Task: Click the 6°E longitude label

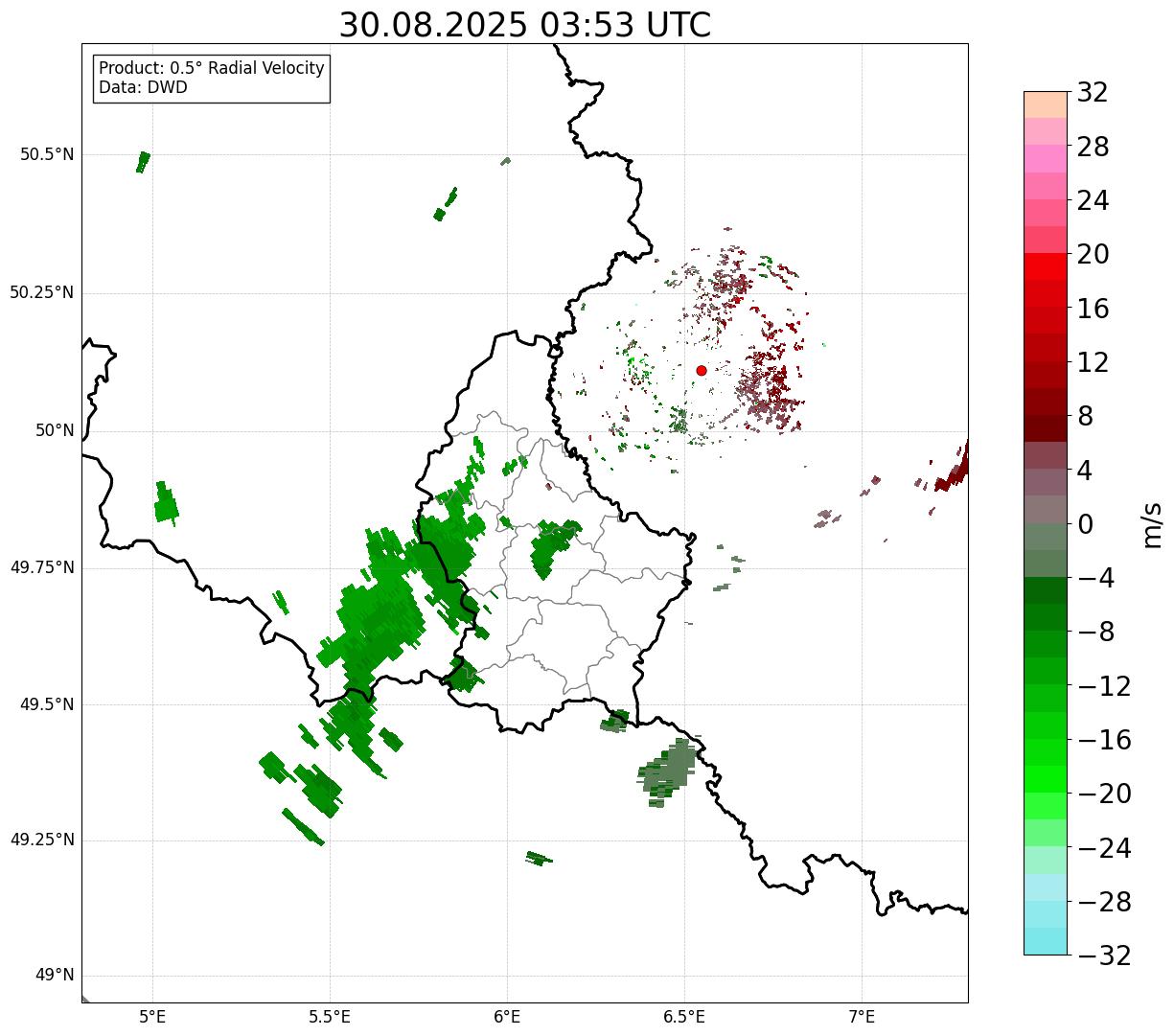Action: (x=507, y=1016)
